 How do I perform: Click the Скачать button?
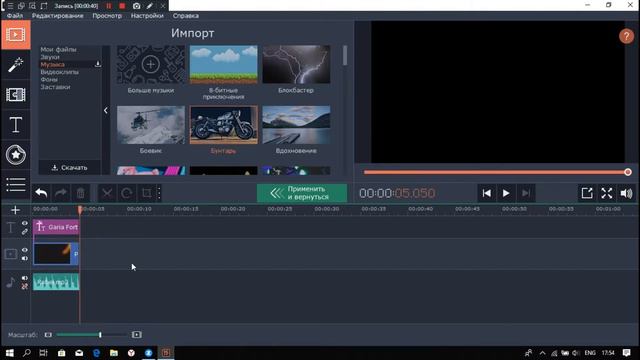point(69,167)
